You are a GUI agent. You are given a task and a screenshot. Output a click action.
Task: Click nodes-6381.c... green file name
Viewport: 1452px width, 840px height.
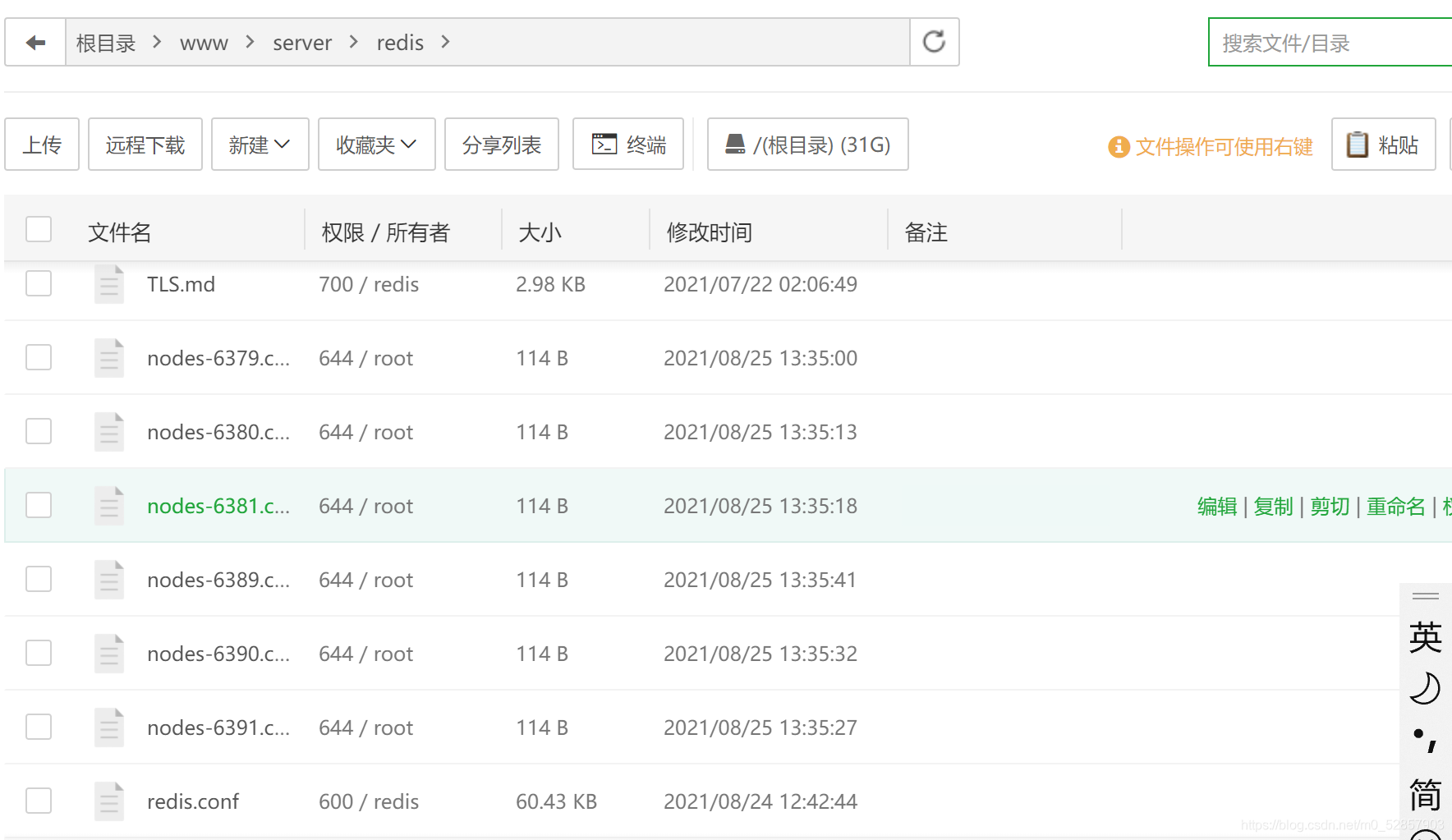pyautogui.click(x=218, y=506)
